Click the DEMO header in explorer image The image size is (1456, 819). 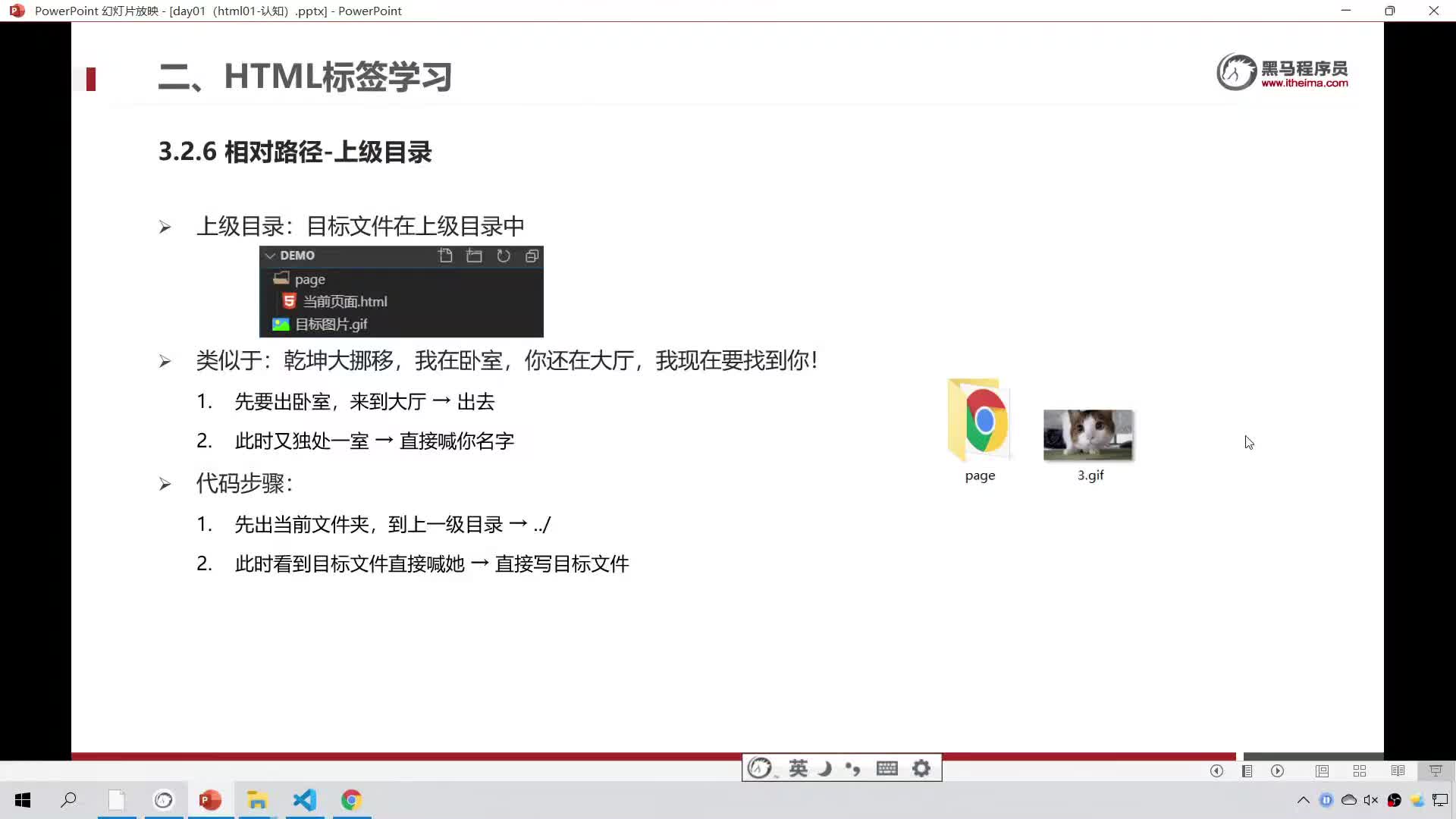click(x=297, y=256)
